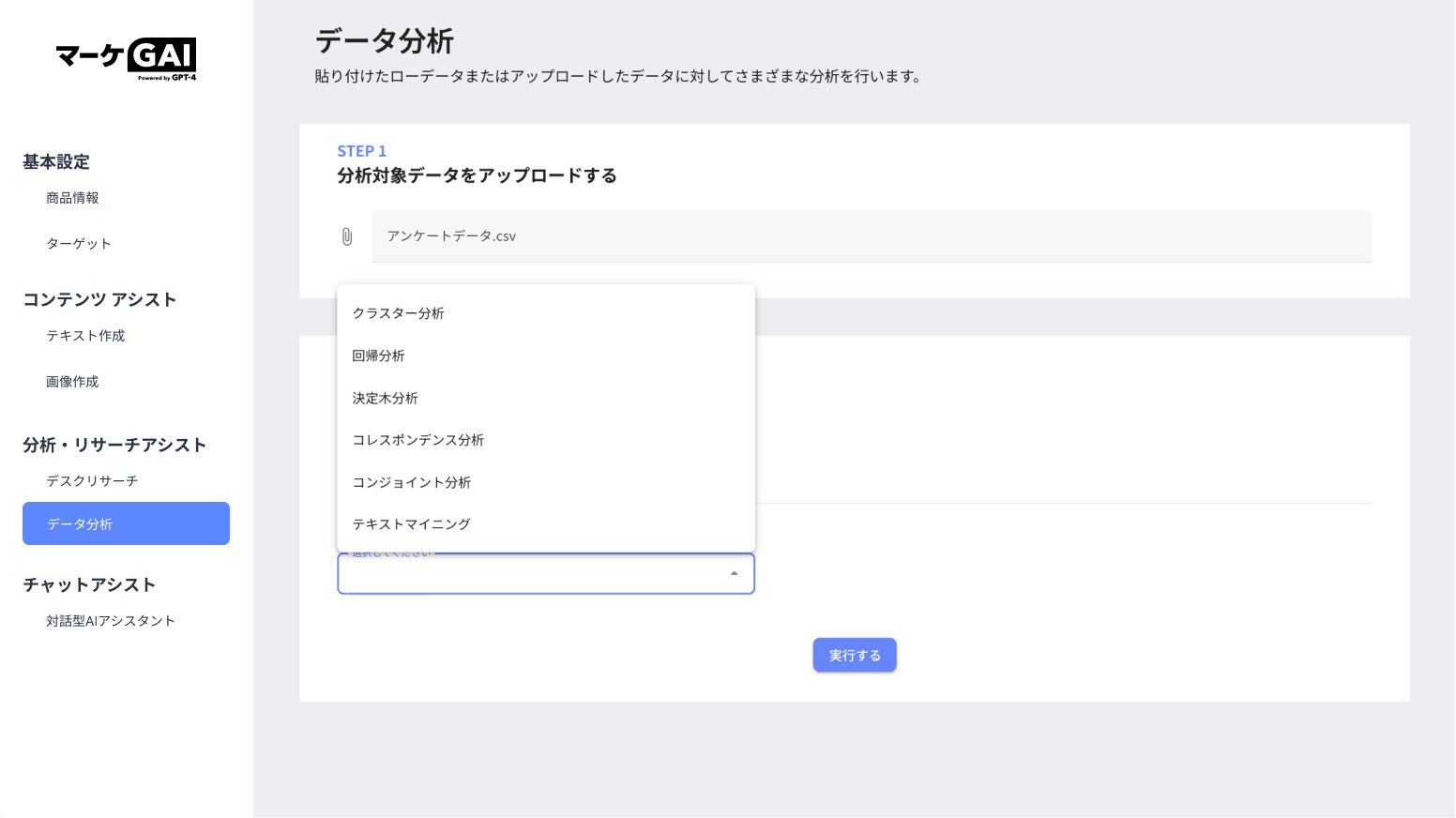This screenshot has width=1456, height=818.
Task: Click the paperclip attachment icon
Action: coord(347,236)
